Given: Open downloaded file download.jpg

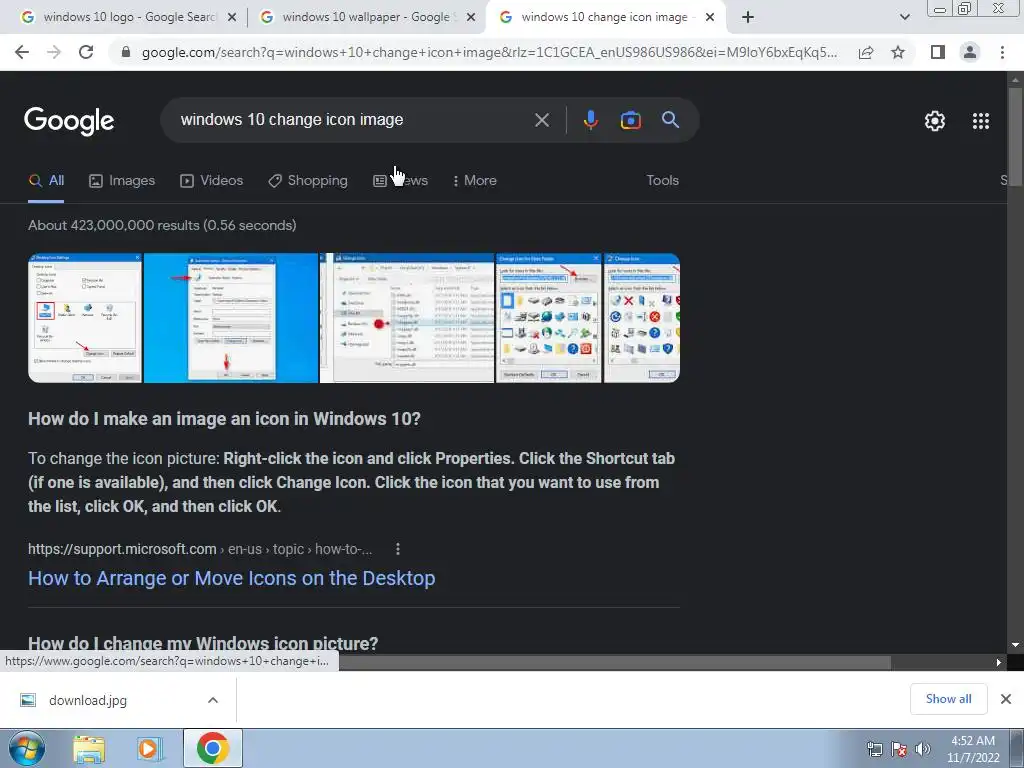Looking at the screenshot, I should 88,701.
